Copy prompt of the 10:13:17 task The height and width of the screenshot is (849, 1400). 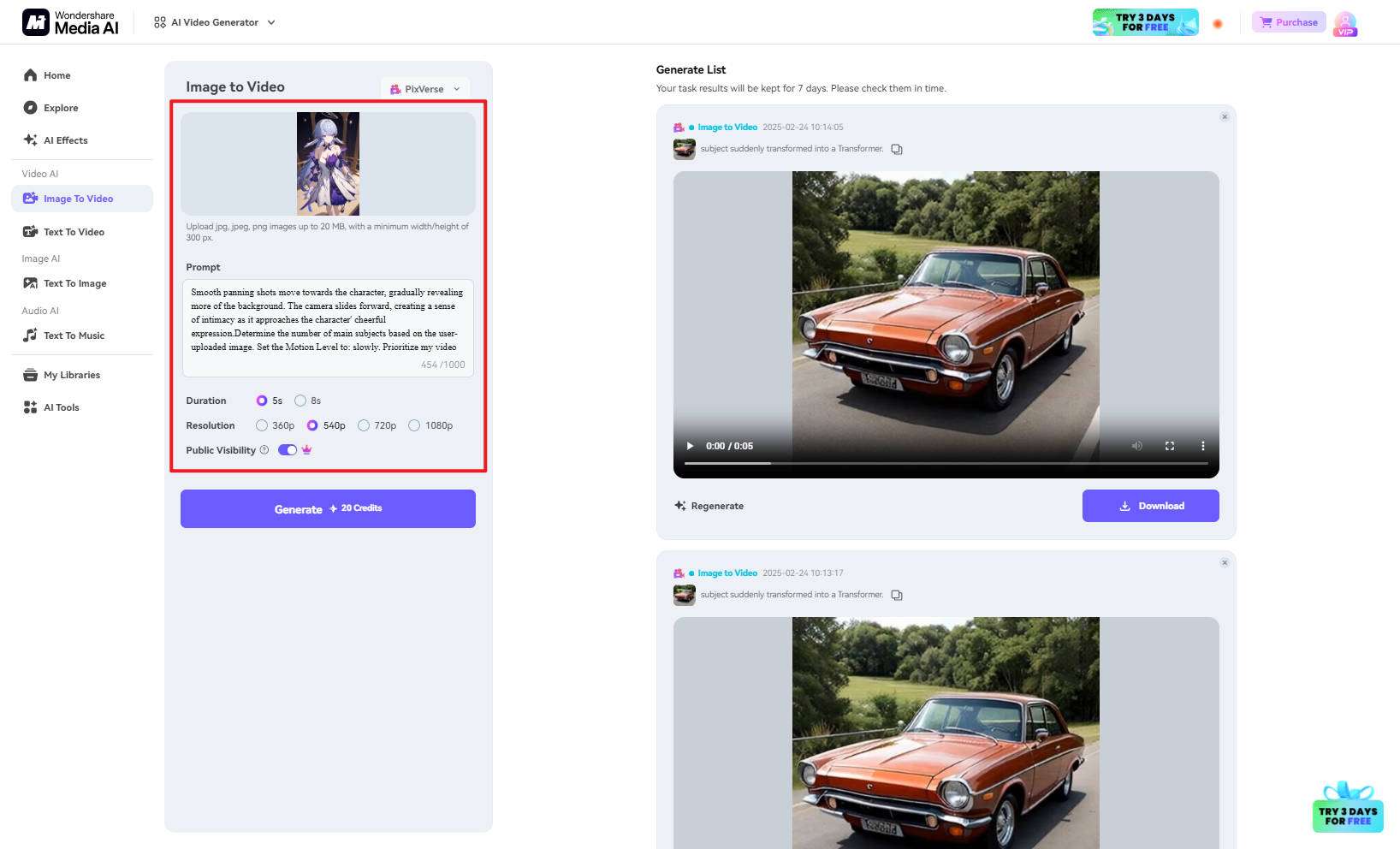pos(897,595)
